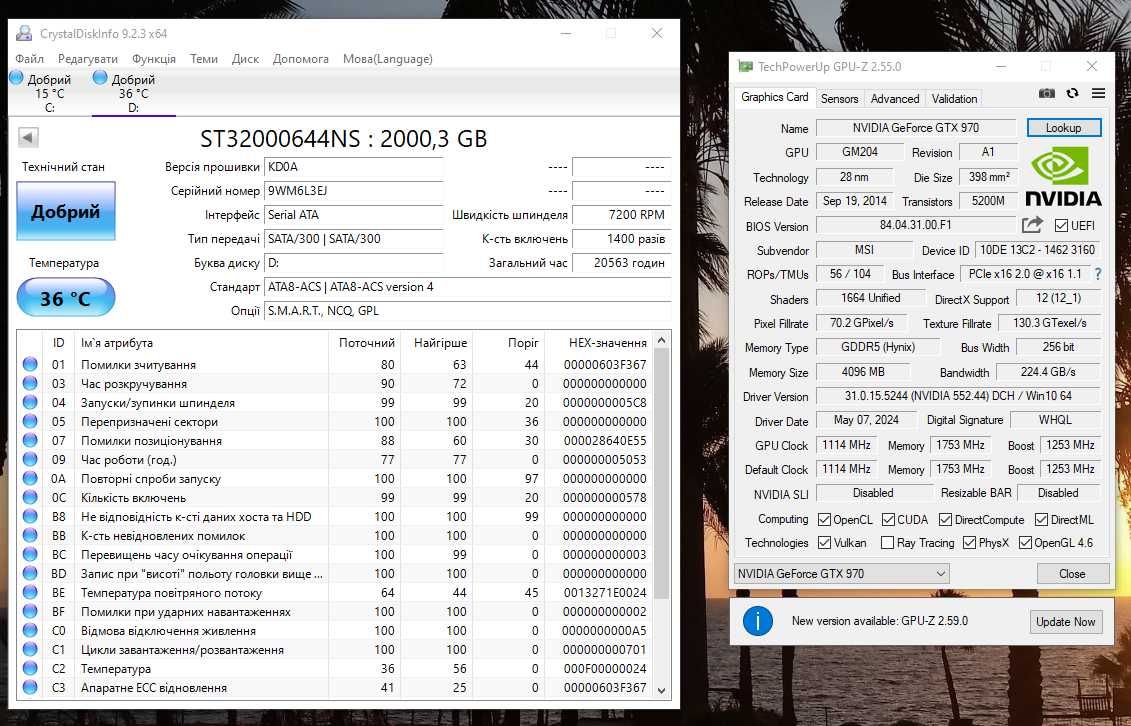The width and height of the screenshot is (1131, 726).
Task: Click the BIOS export share icon
Action: tap(1032, 225)
